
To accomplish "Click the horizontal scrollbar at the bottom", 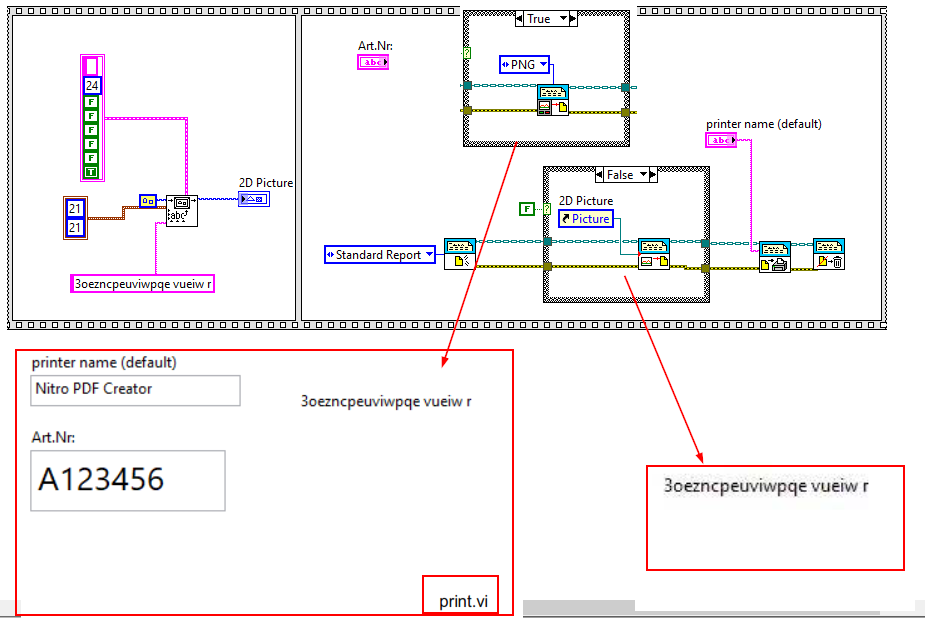I will pyautogui.click(x=579, y=606).
